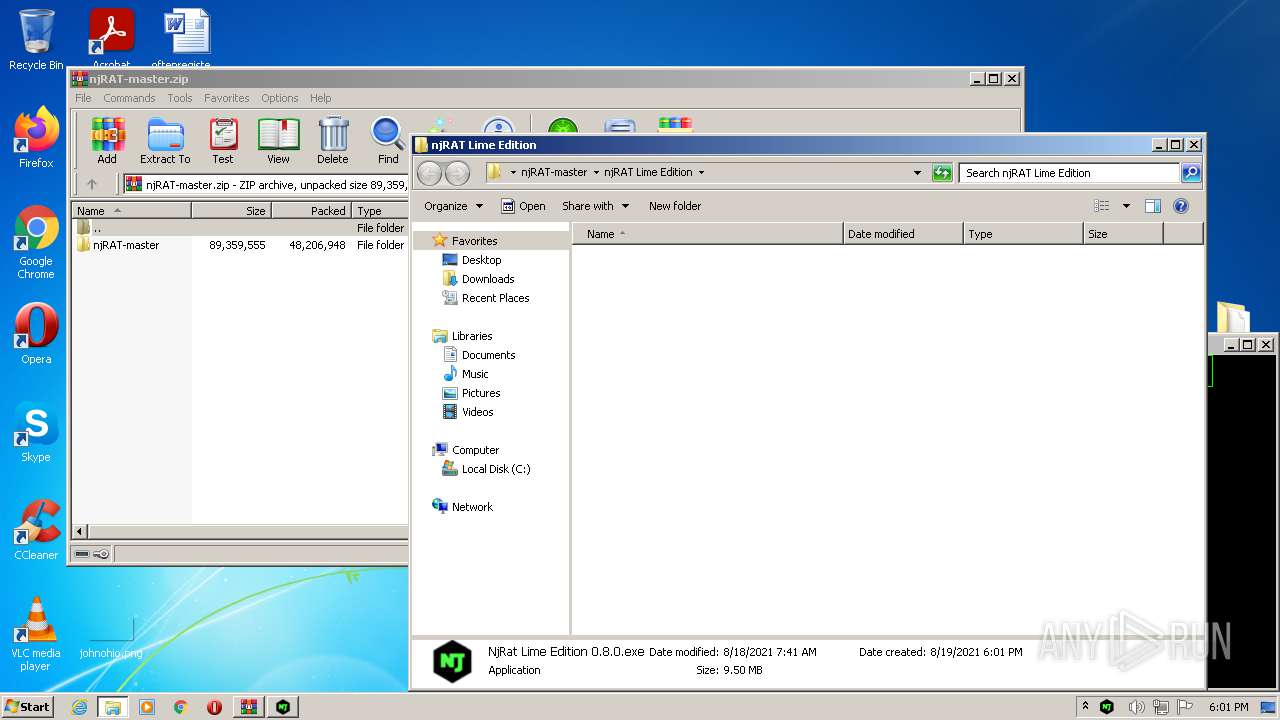This screenshot has height=720, width=1280.
Task: Select Music under Libraries
Action: point(475,374)
